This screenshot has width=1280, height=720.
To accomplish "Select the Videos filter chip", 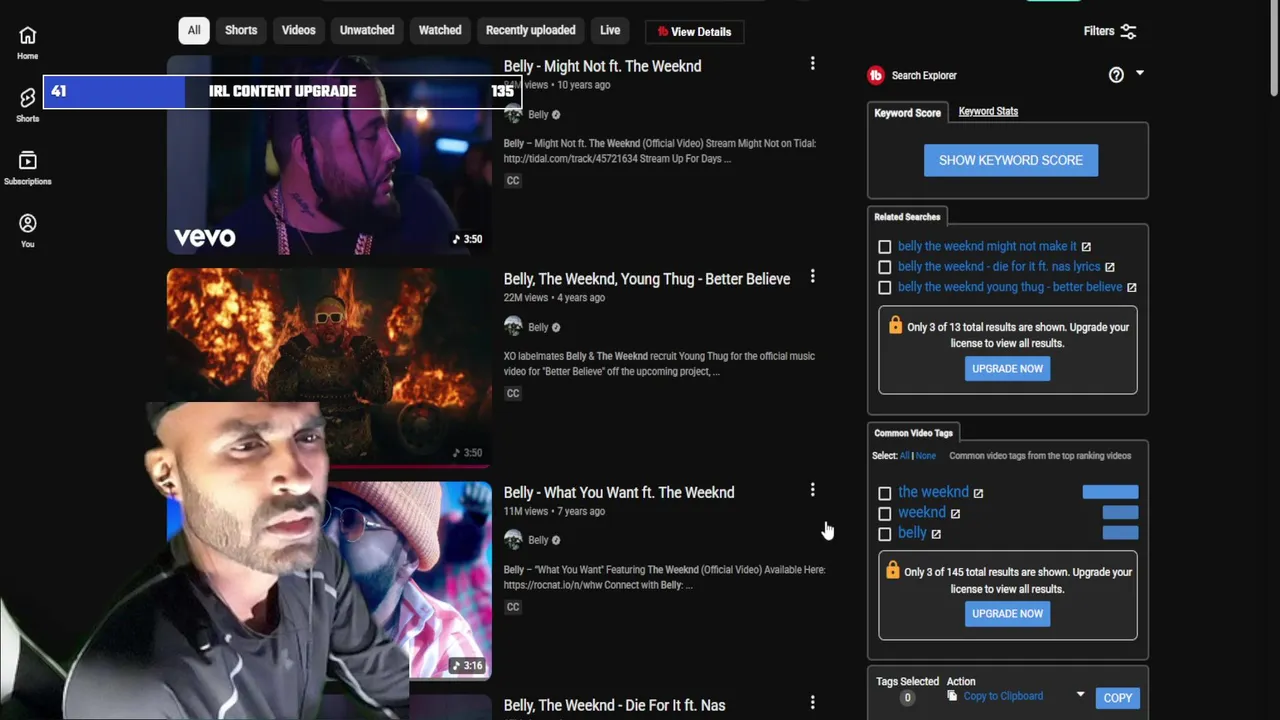I will tap(298, 30).
